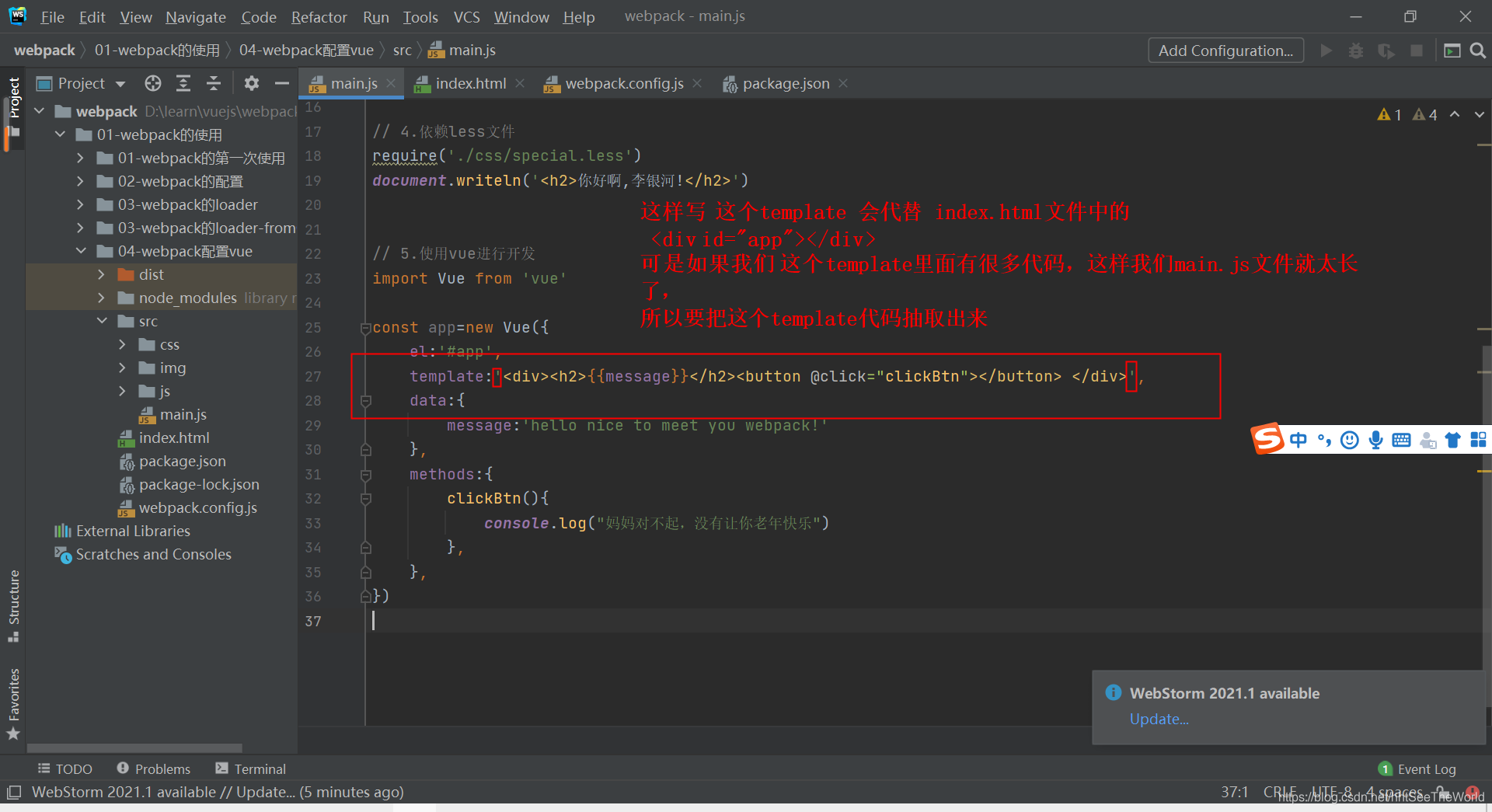Screen dimensions: 1492x812
Task: Close the index.html editor tab
Action: 520,83
